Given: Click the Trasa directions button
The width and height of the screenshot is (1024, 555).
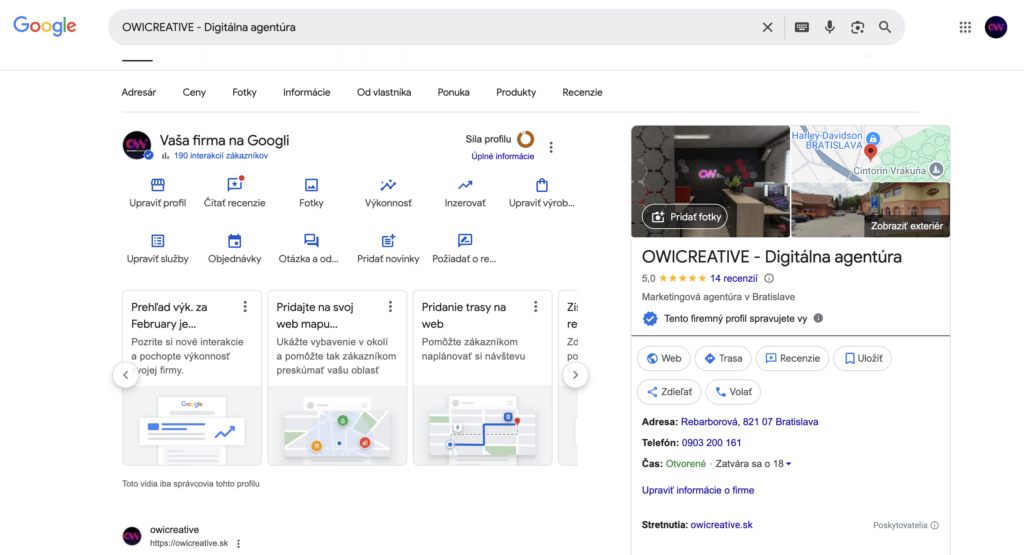Looking at the screenshot, I should pyautogui.click(x=723, y=358).
